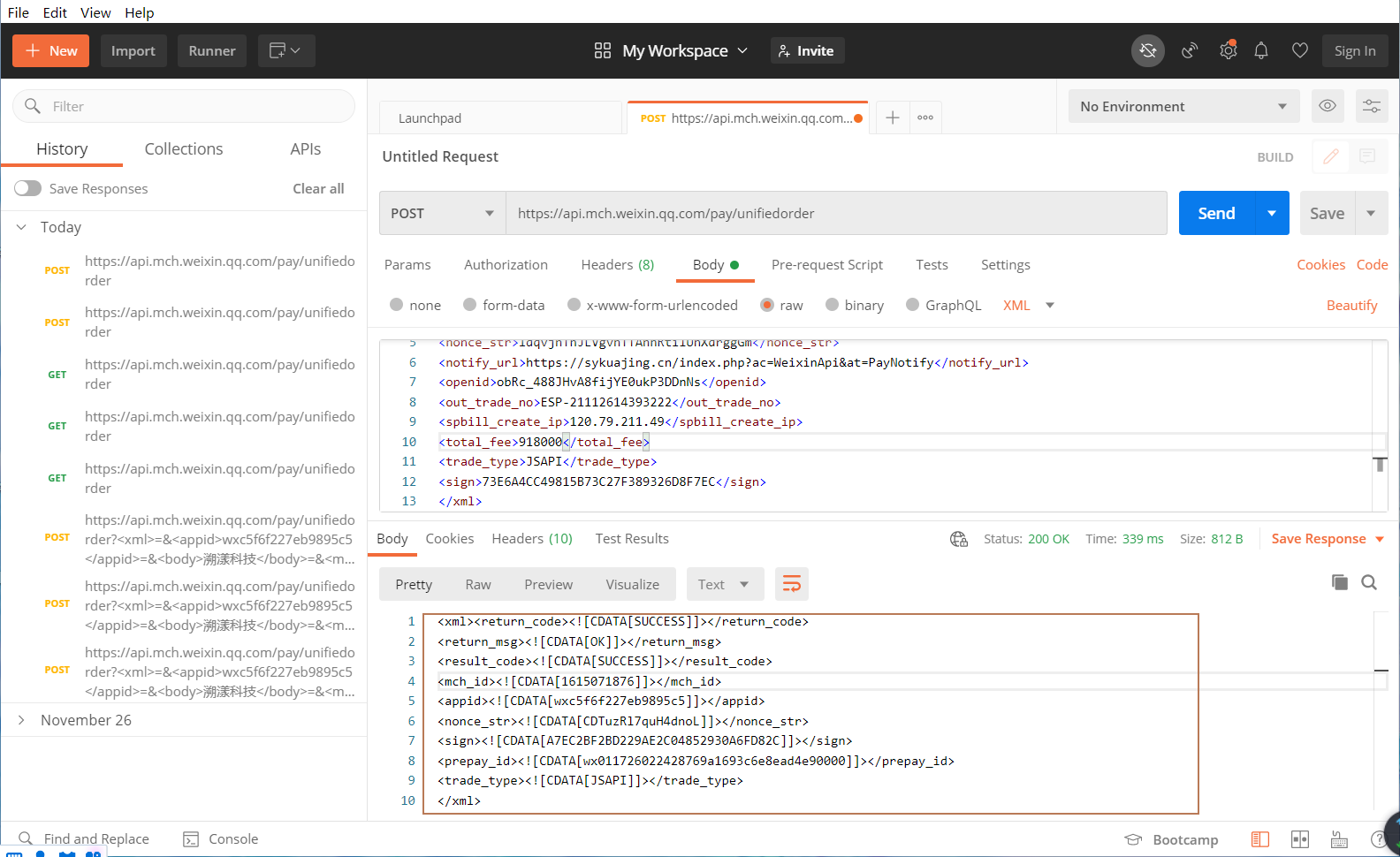Viewport: 1400px width, 857px height.
Task: Switch to the Collections sidebar tab
Action: 184,149
